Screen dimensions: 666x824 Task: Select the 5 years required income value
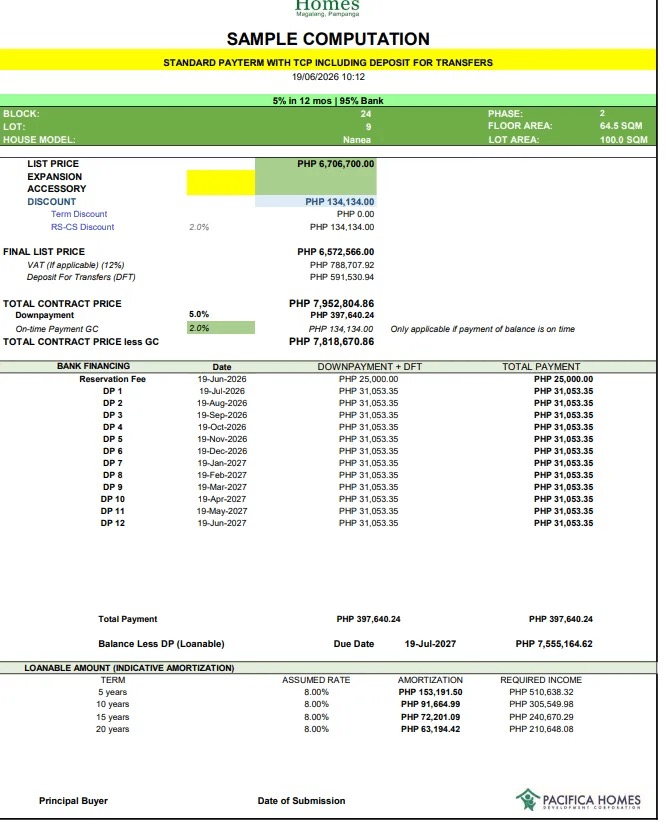click(x=541, y=692)
